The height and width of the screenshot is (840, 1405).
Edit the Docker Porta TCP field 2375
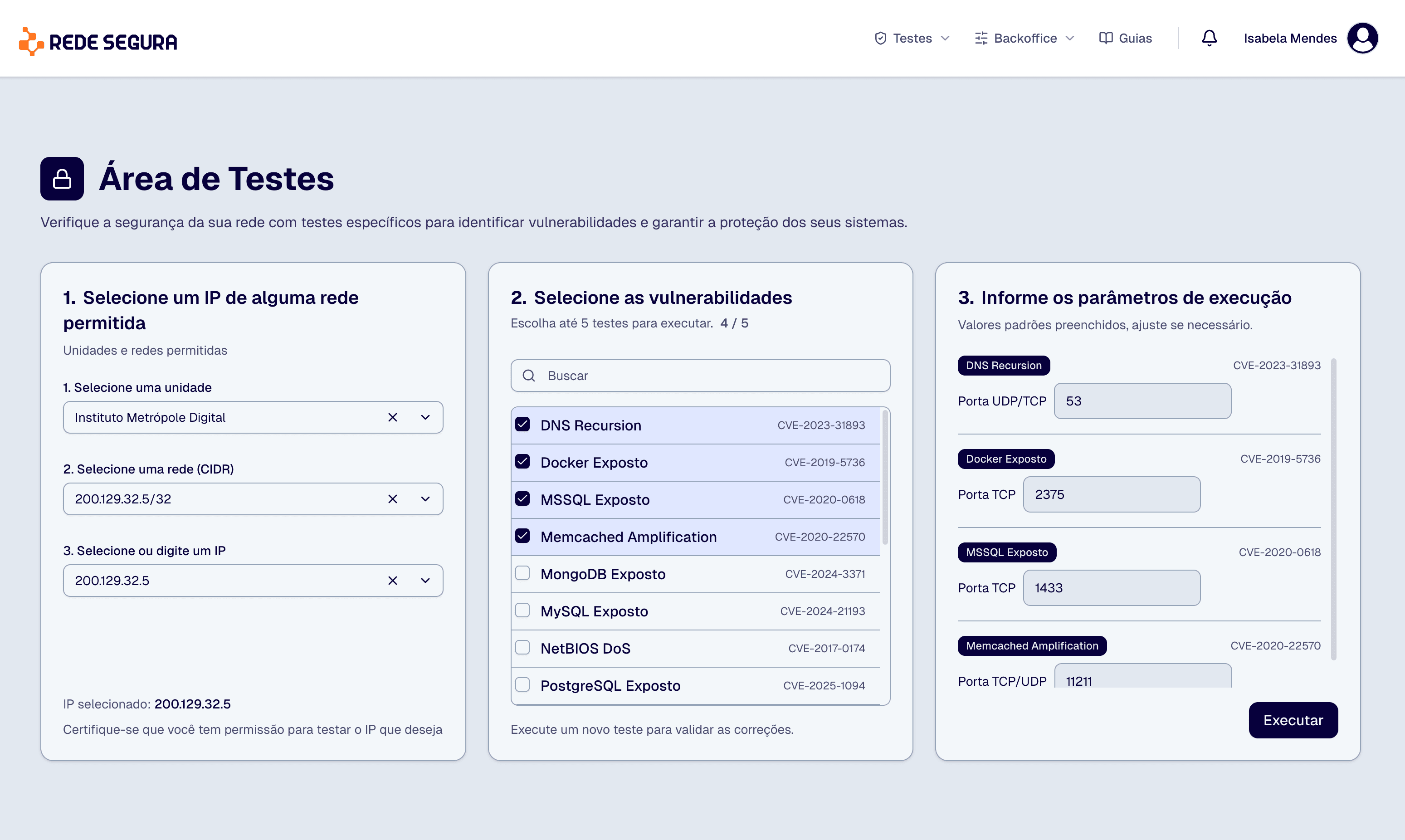point(1112,495)
